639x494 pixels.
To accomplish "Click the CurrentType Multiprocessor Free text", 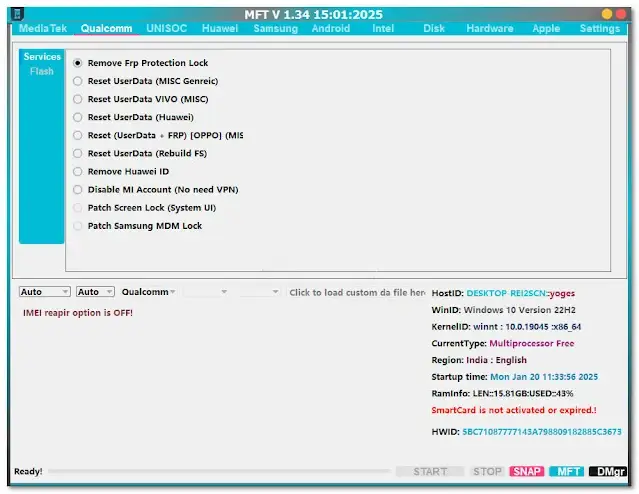I will (503, 343).
